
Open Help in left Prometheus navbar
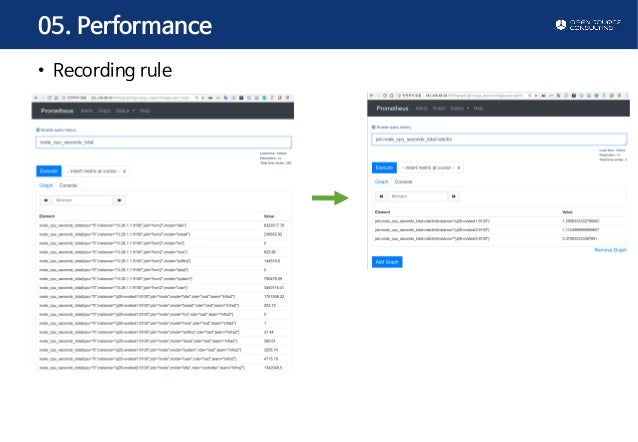click(x=144, y=111)
